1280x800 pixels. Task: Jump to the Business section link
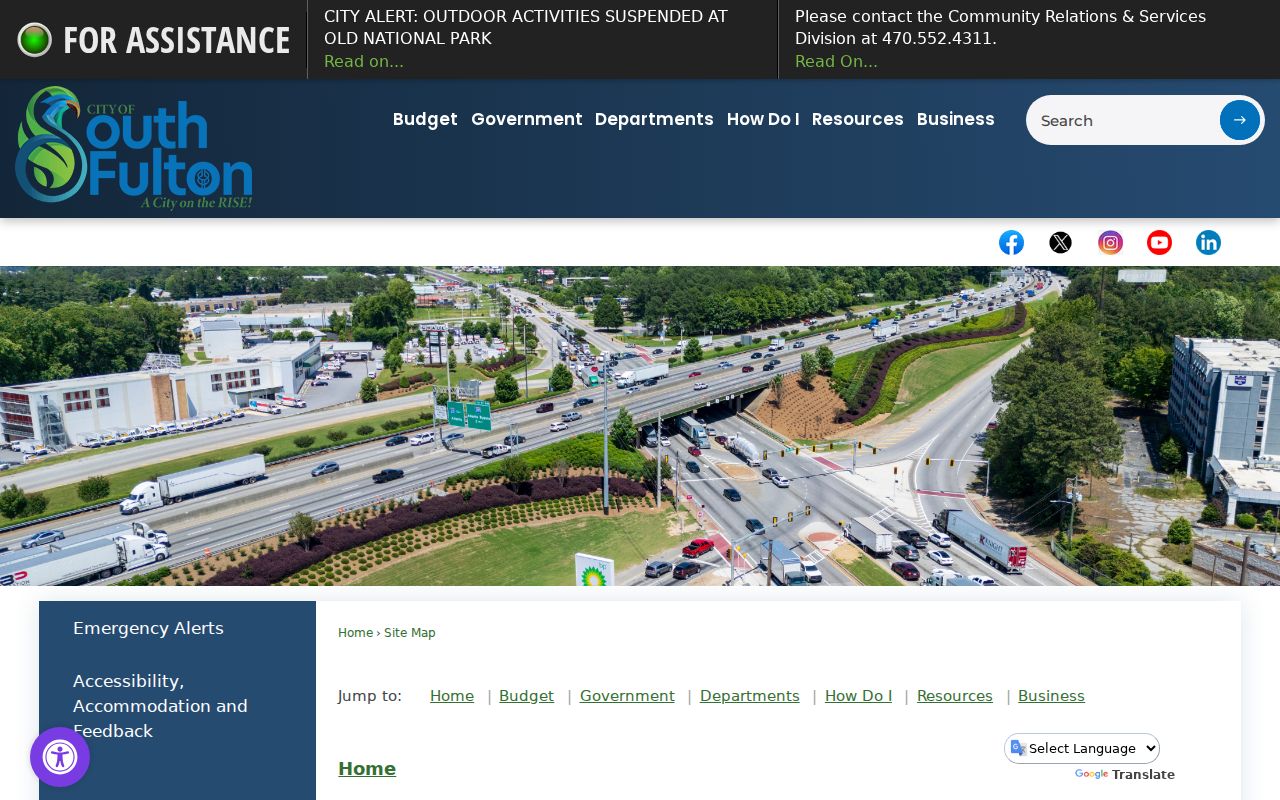(1051, 696)
